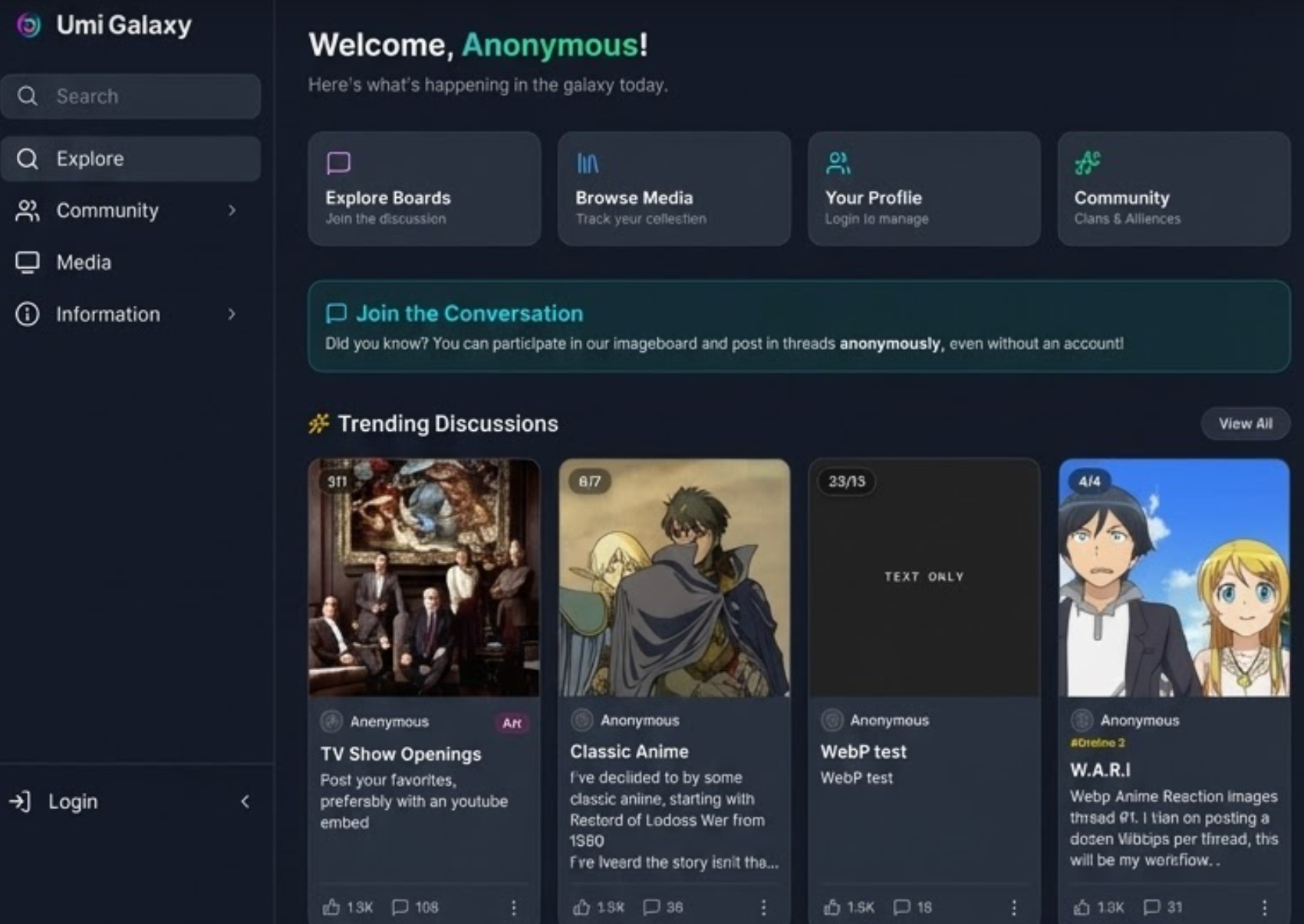The height and width of the screenshot is (924, 1304).
Task: Open the WebP test TEXT ONLY thumbnail
Action: (x=924, y=577)
